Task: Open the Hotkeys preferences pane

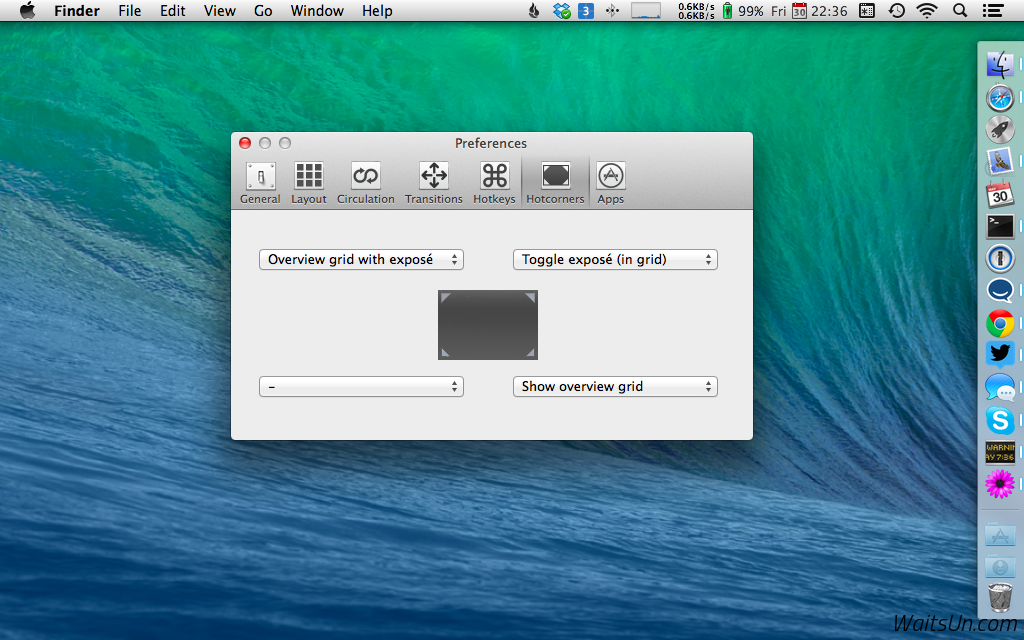Action: (x=494, y=183)
